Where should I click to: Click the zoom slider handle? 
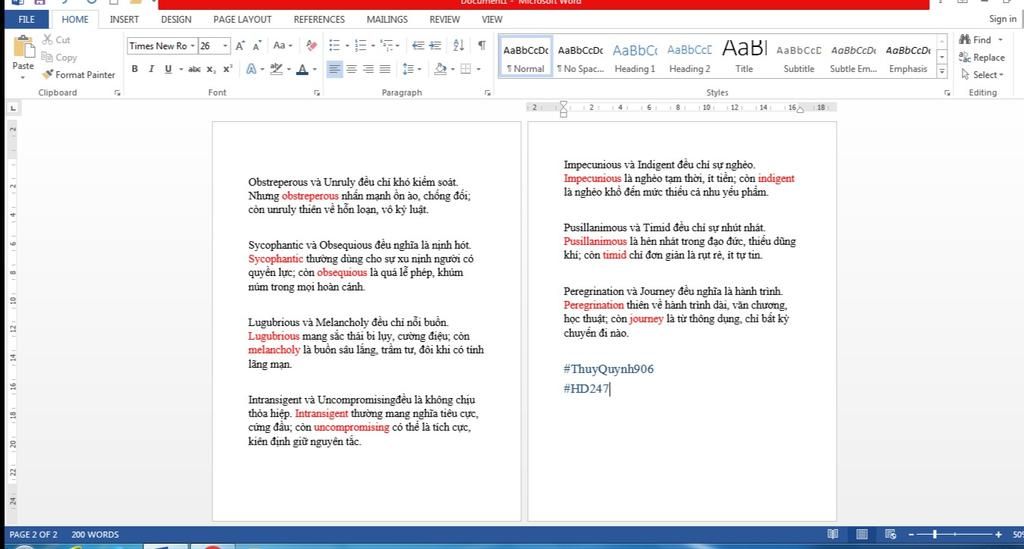(x=934, y=534)
